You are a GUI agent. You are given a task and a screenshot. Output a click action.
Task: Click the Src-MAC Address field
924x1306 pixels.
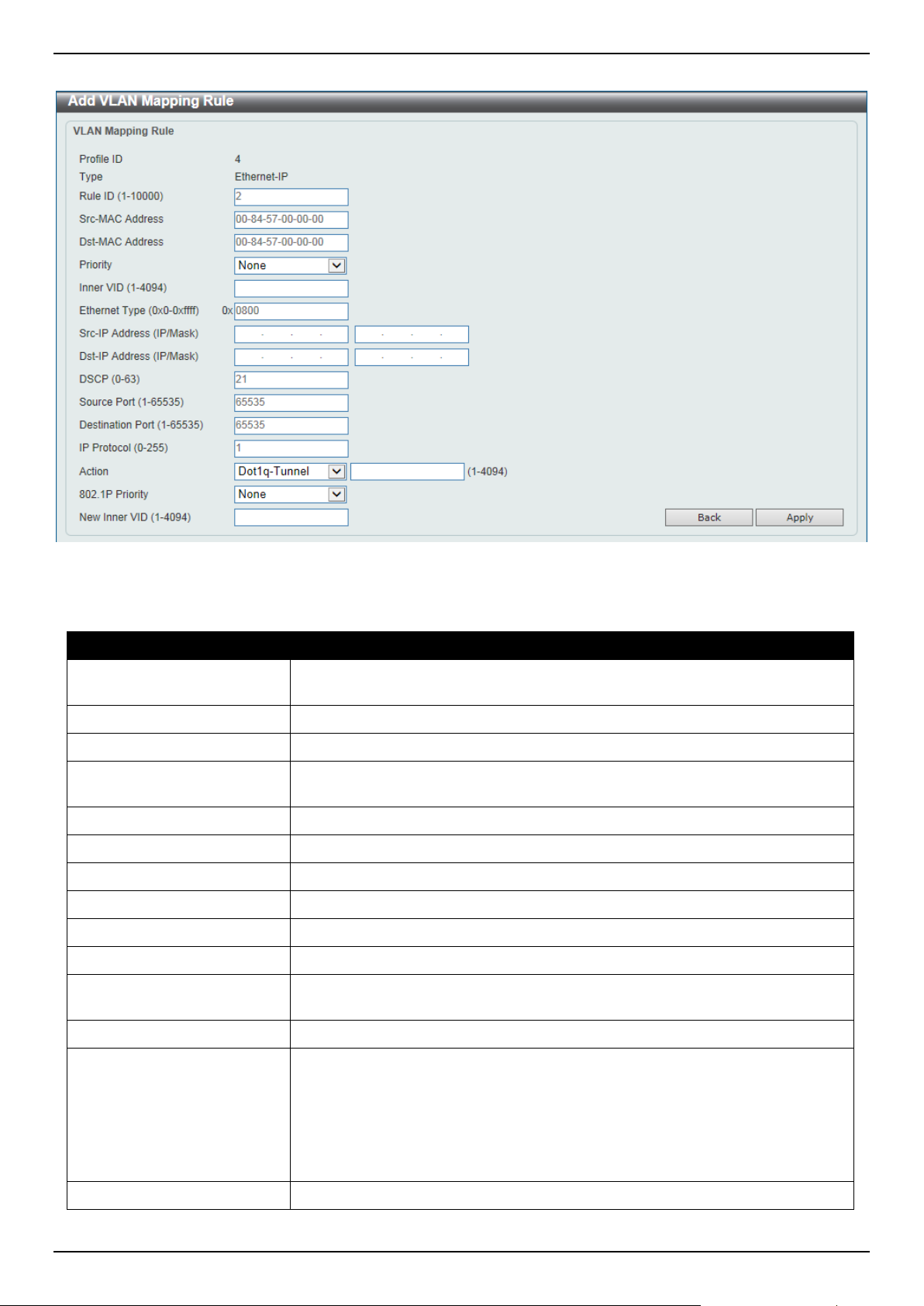point(291,219)
